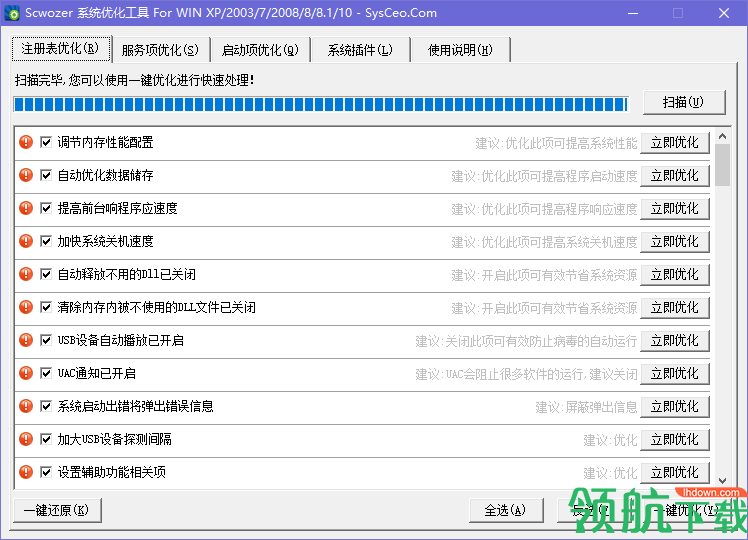Image resolution: width=748 pixels, height=540 pixels.
Task: Click 立即优化 for 调节内存性能配置
Action: coord(675,143)
